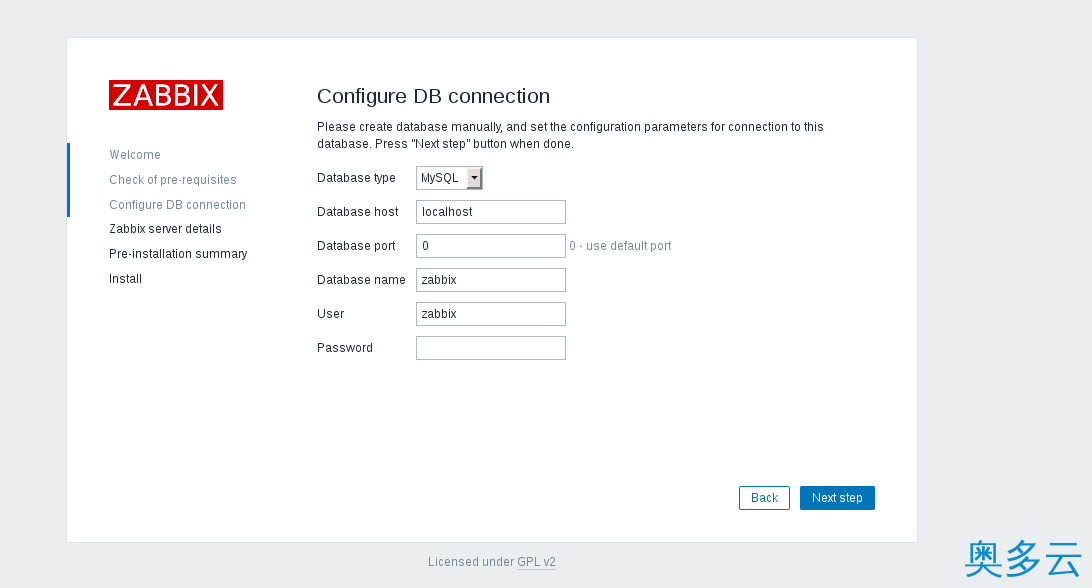The height and width of the screenshot is (588, 1092).
Task: Select the Install step in sidebar
Action: click(125, 279)
